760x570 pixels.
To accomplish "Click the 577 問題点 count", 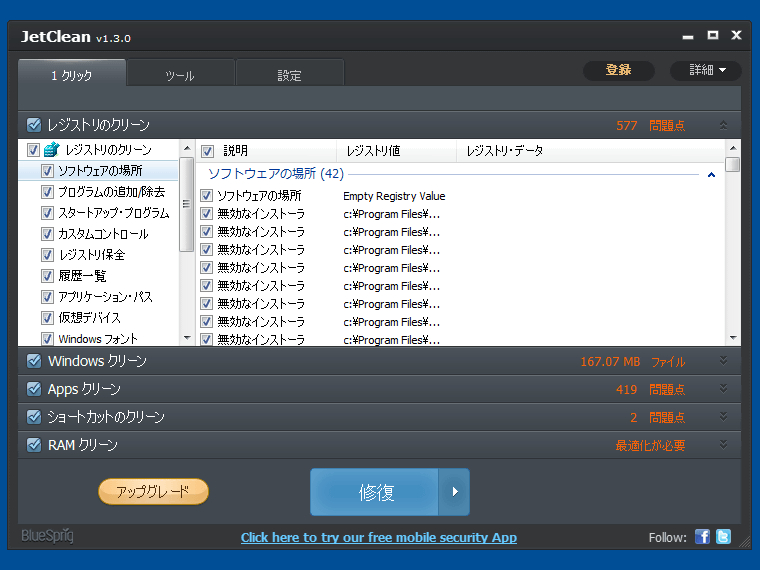I will (x=650, y=126).
